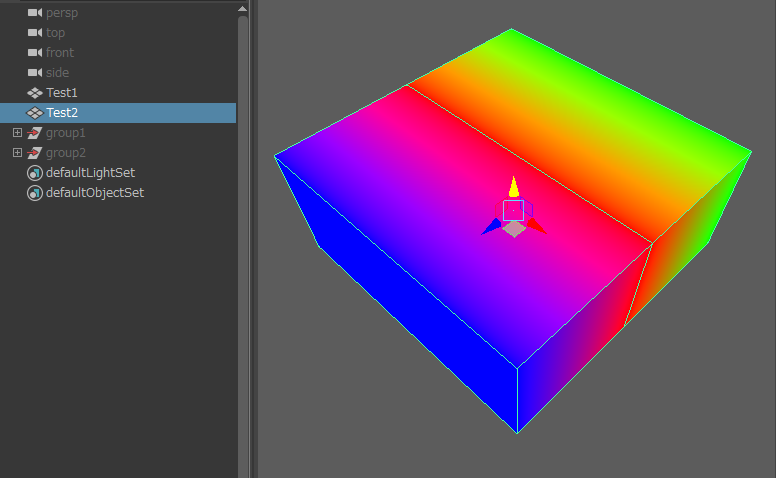Click the front camera icon
776x478 pixels.
click(35, 52)
